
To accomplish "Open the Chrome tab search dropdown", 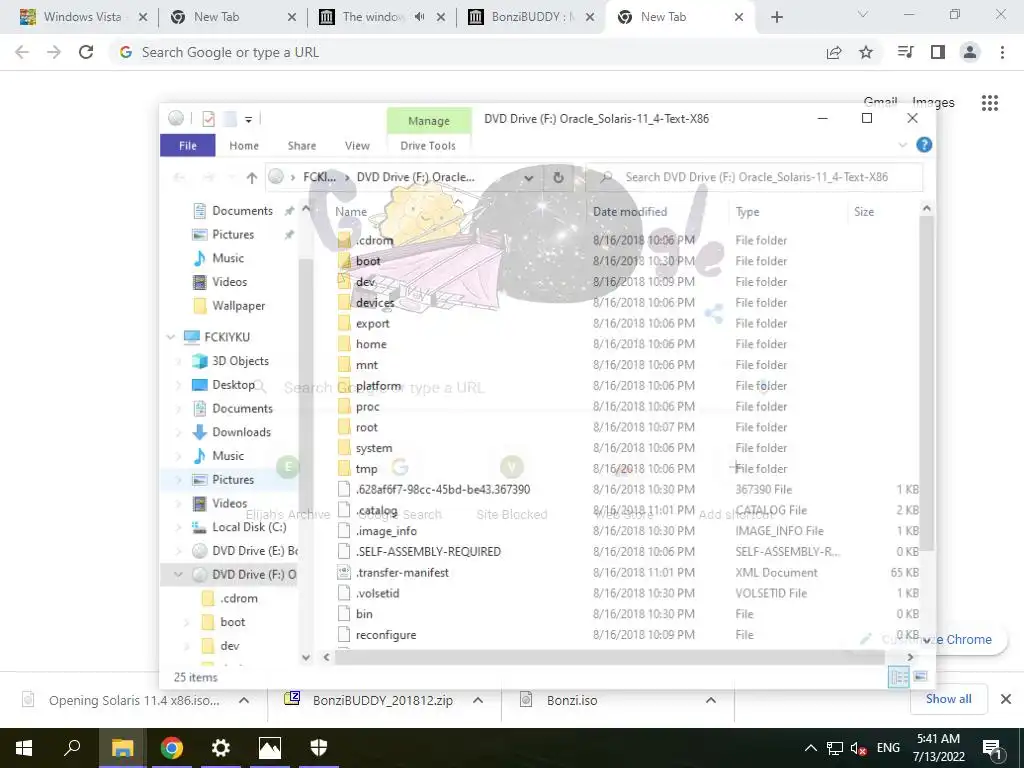I will coord(863,14).
